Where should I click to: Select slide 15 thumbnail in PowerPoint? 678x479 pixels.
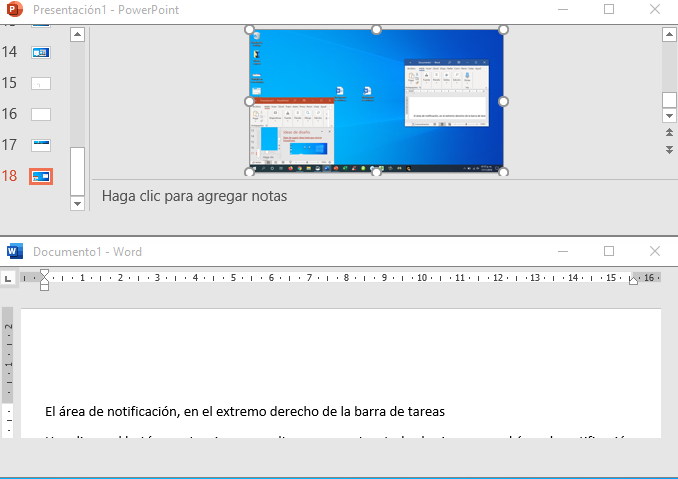41,83
